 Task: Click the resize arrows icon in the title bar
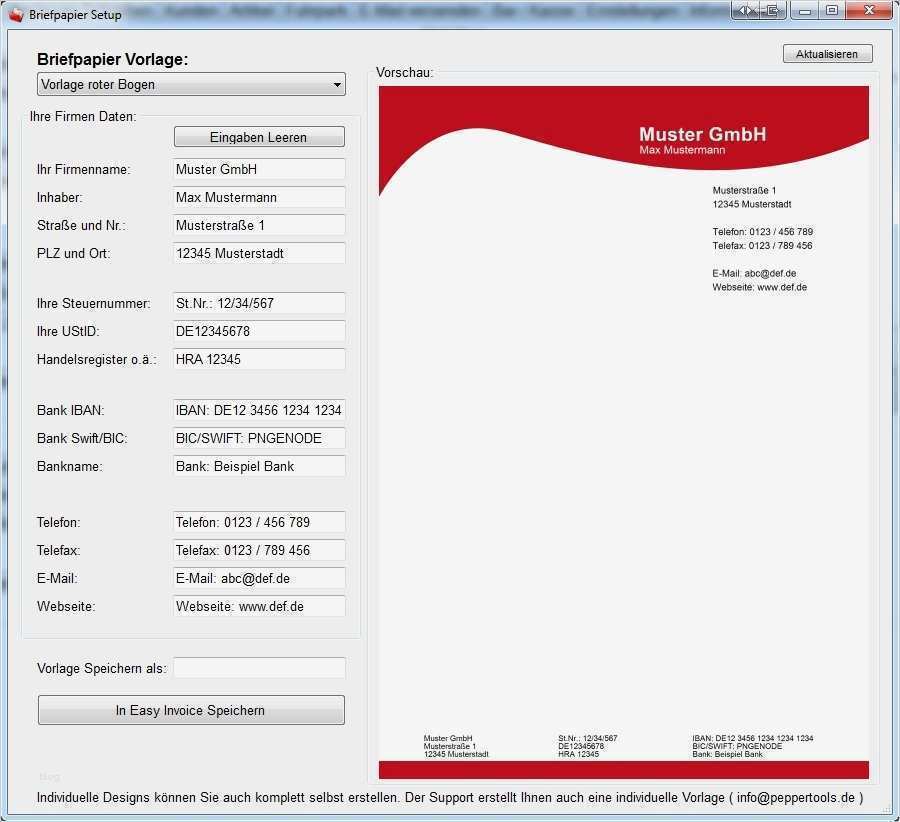(745, 9)
